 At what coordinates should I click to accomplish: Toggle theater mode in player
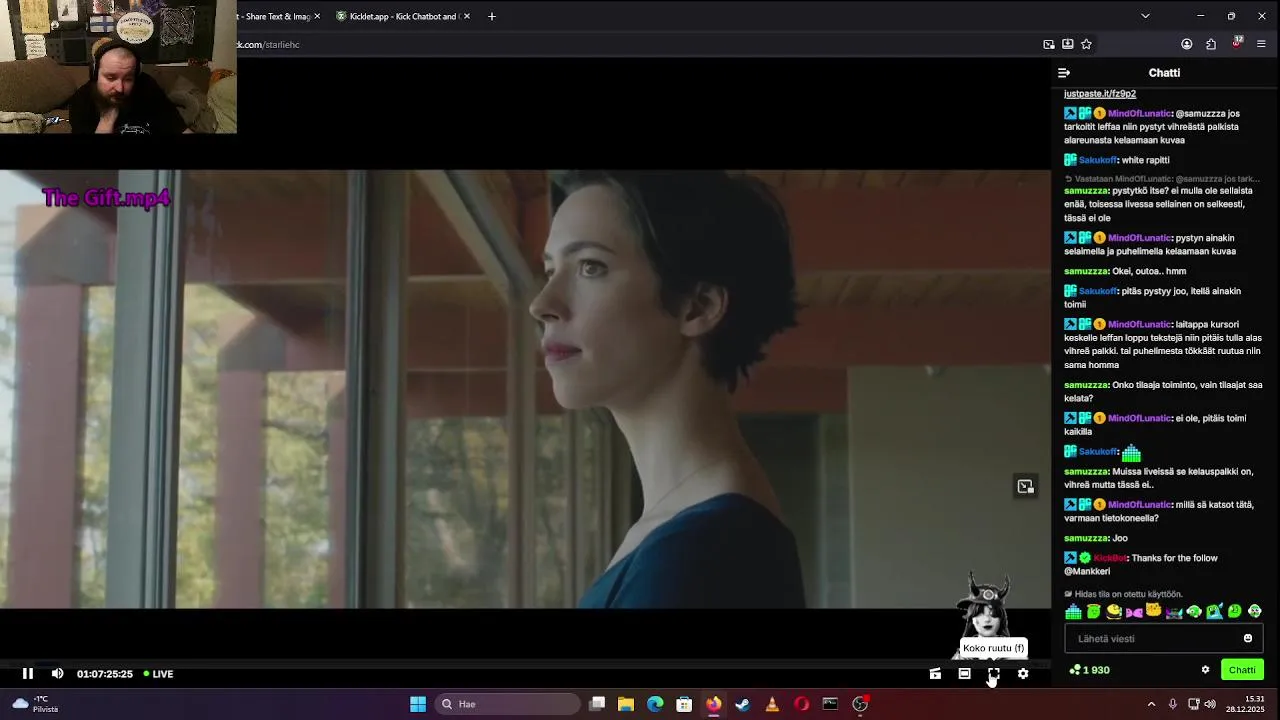tap(964, 674)
